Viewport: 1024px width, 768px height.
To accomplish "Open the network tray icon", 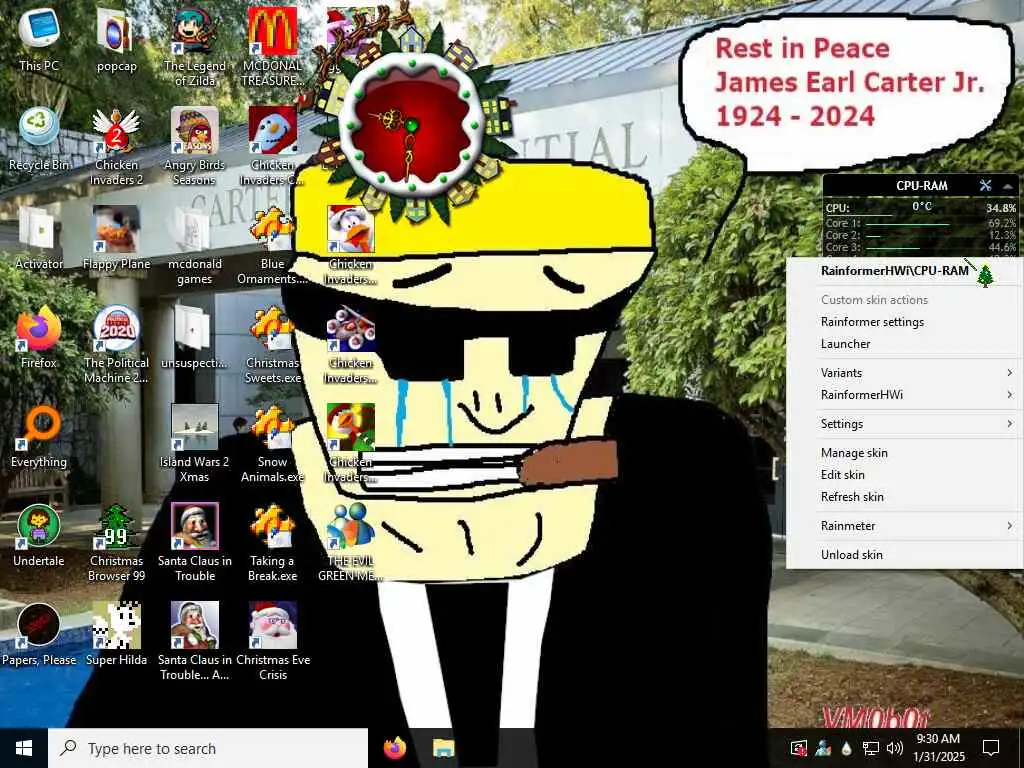I will pyautogui.click(x=871, y=748).
